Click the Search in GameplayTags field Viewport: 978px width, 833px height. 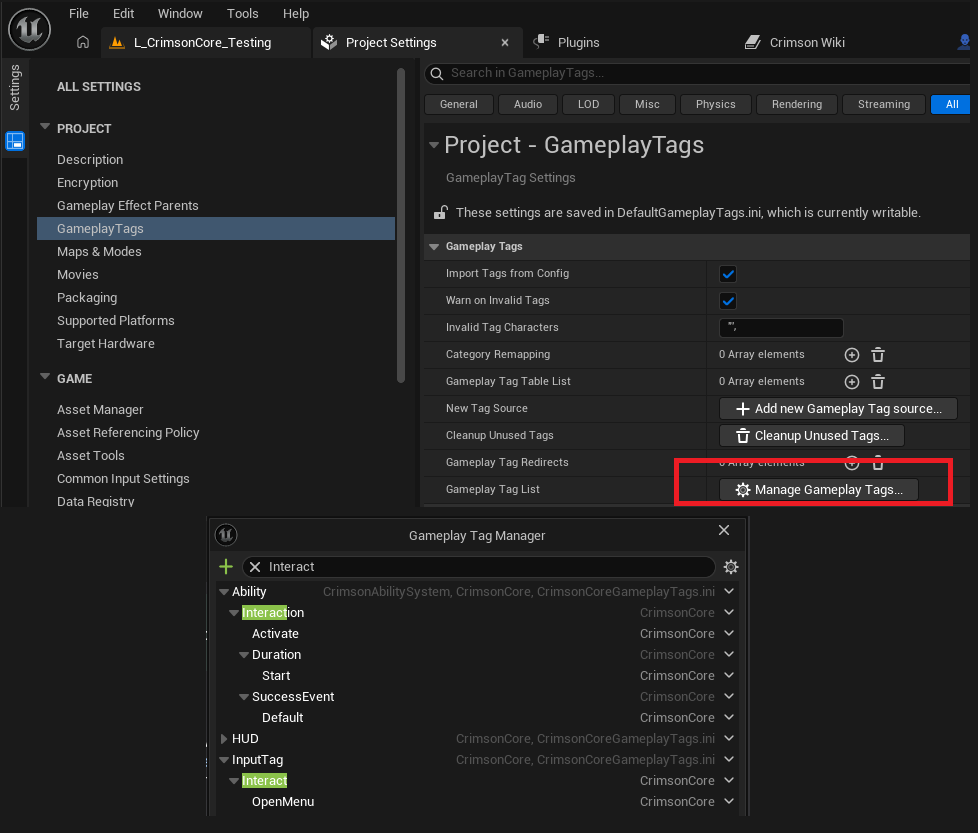click(x=697, y=74)
